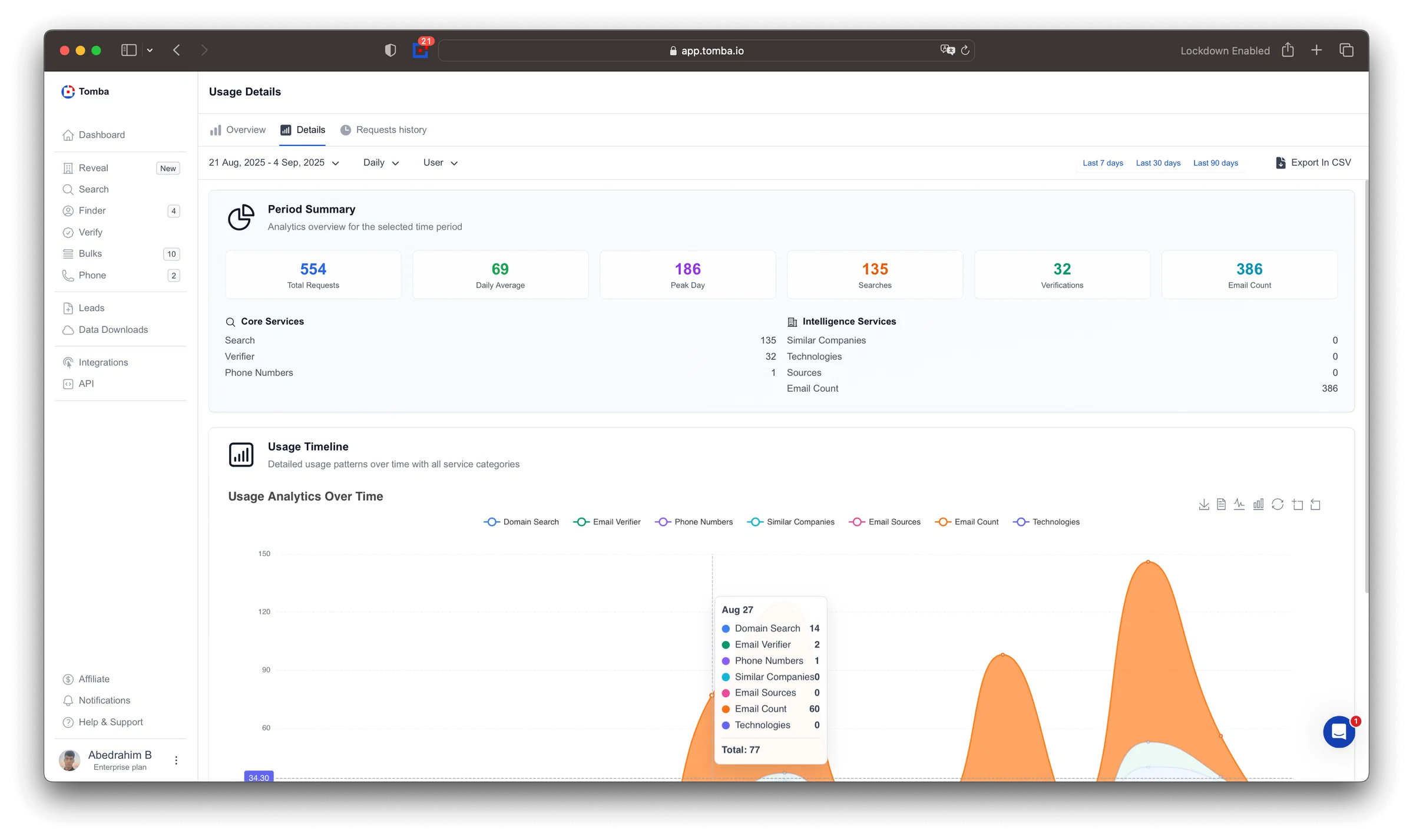This screenshot has width=1413, height=840.
Task: Switch the chart to bar type
Action: click(1258, 504)
